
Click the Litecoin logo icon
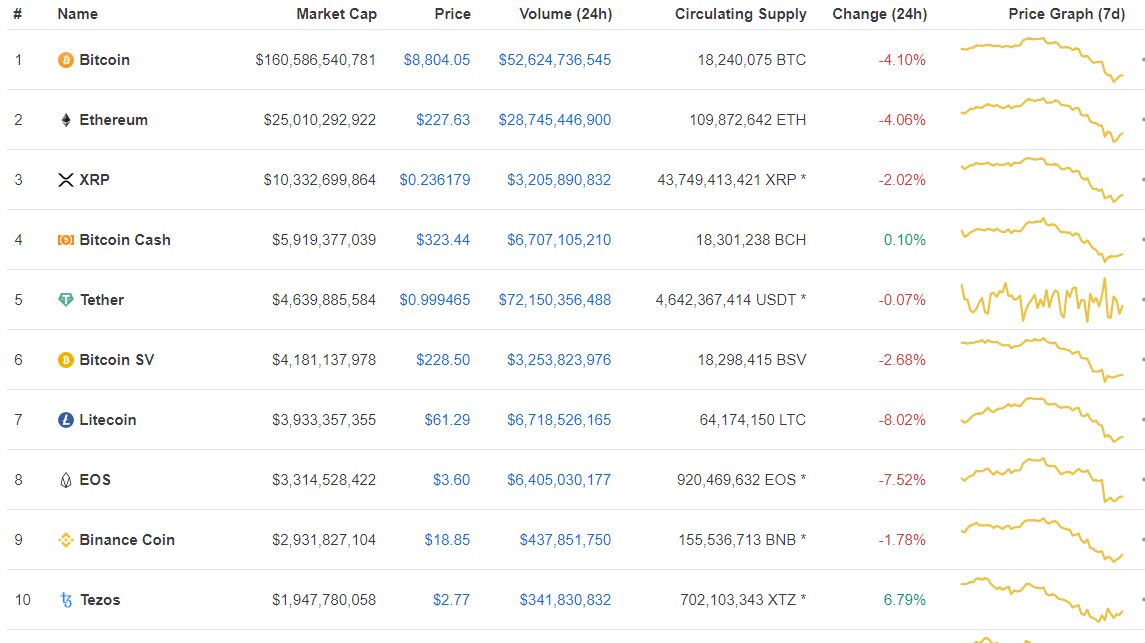tap(66, 420)
